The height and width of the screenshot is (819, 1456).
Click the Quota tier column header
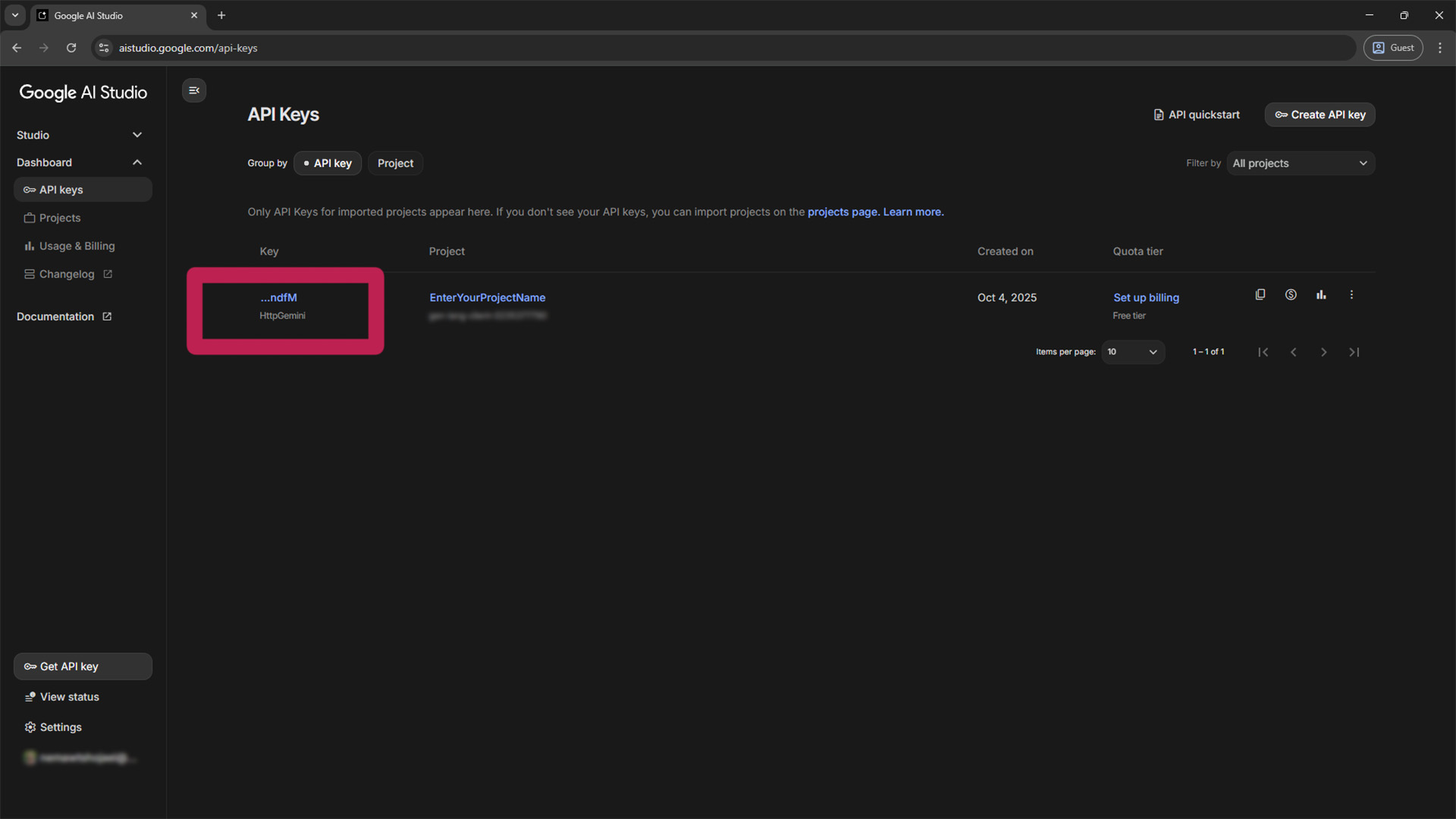pos(1137,251)
